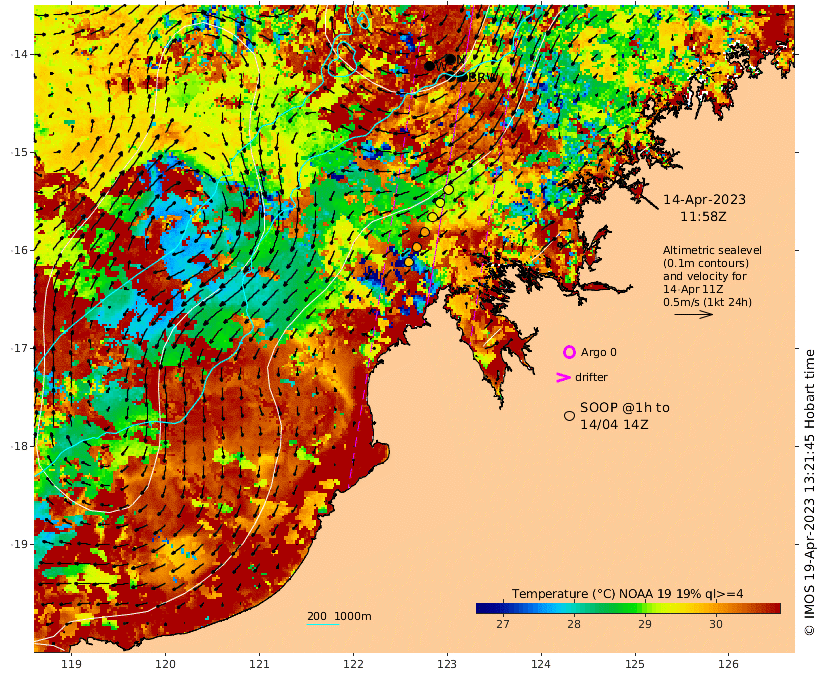Screen dimensions: 820x680
Task: Click the longitude axis label 123
Action: point(447,664)
